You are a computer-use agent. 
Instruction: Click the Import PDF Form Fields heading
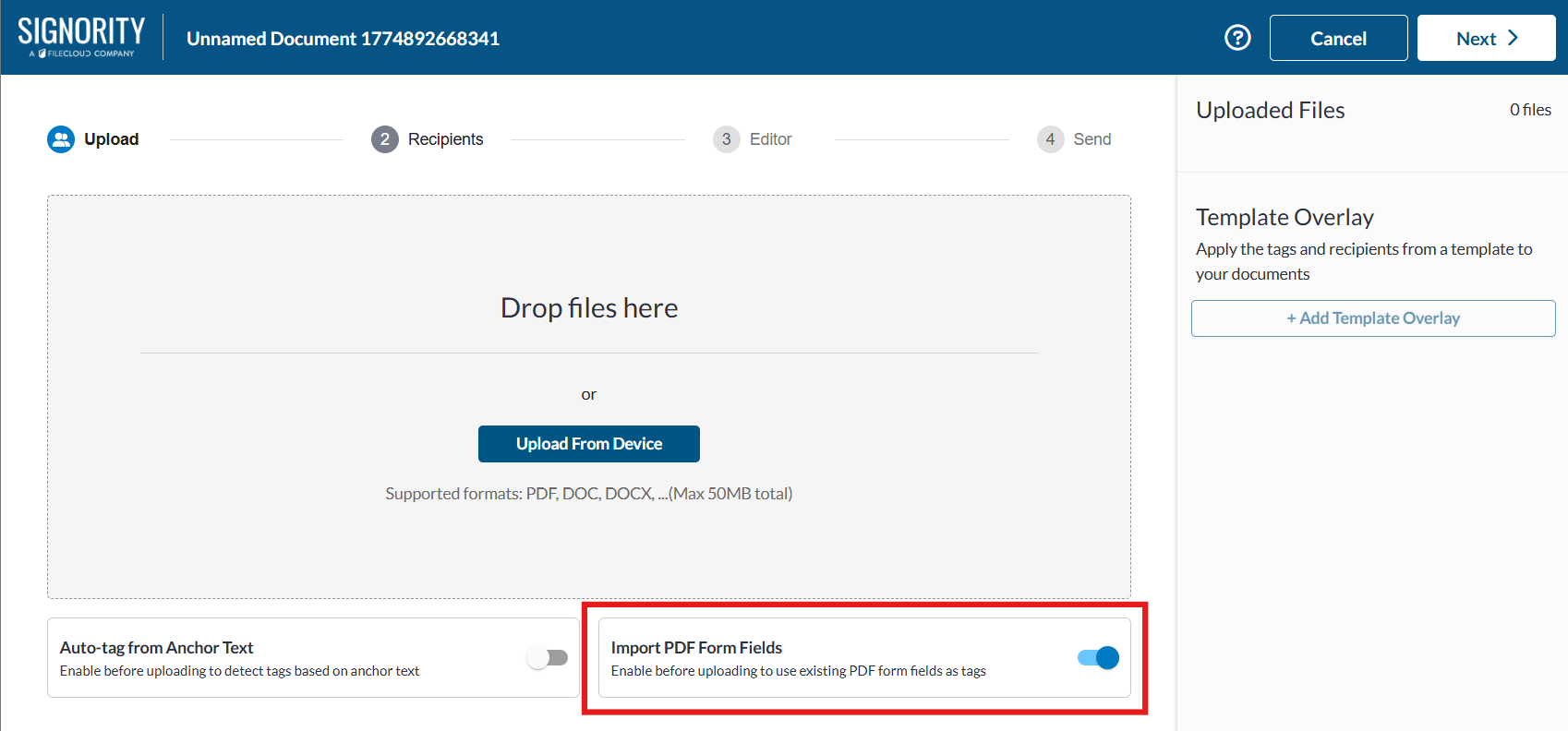[696, 648]
